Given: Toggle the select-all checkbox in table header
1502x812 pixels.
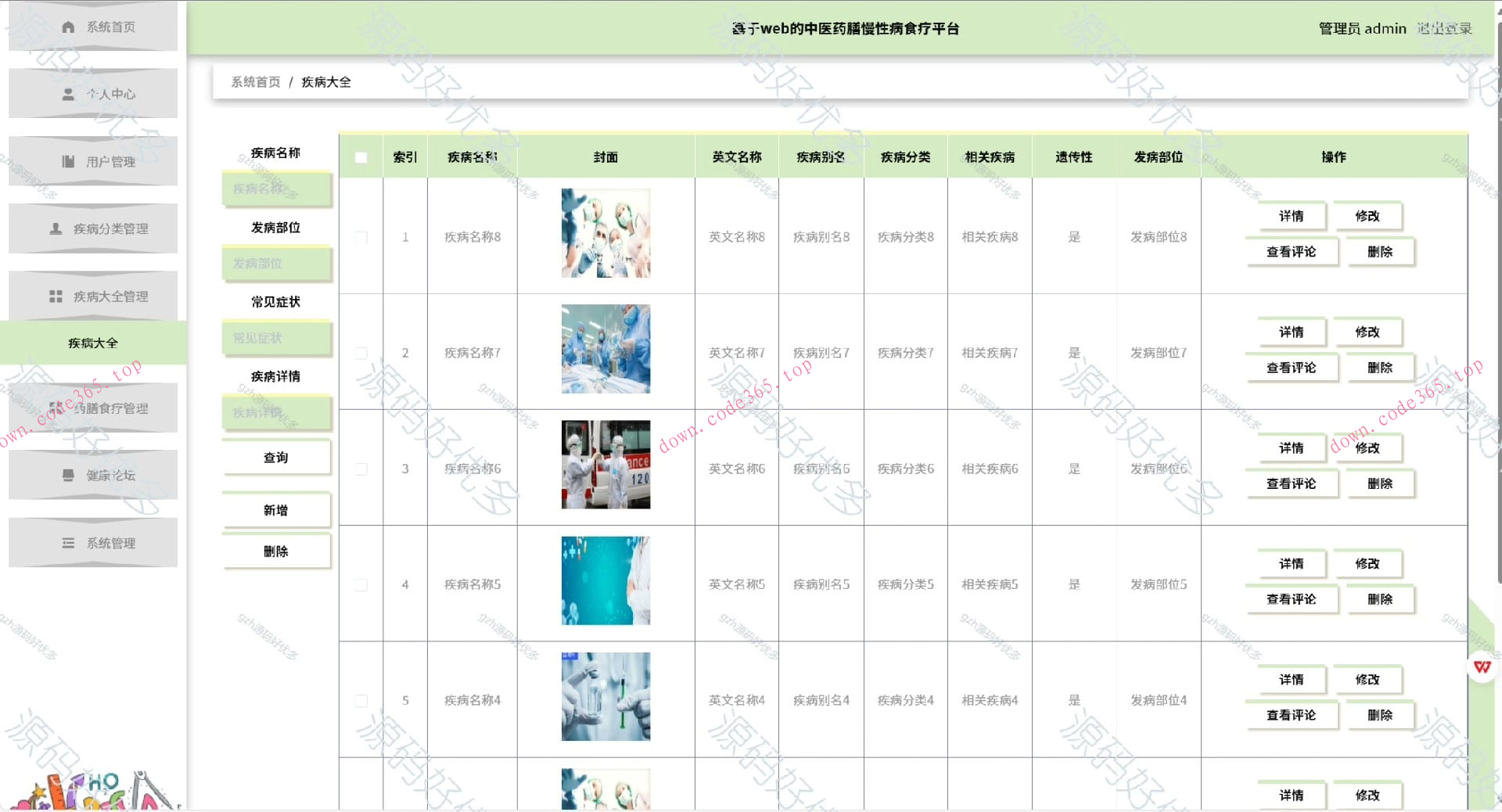Looking at the screenshot, I should (x=361, y=157).
